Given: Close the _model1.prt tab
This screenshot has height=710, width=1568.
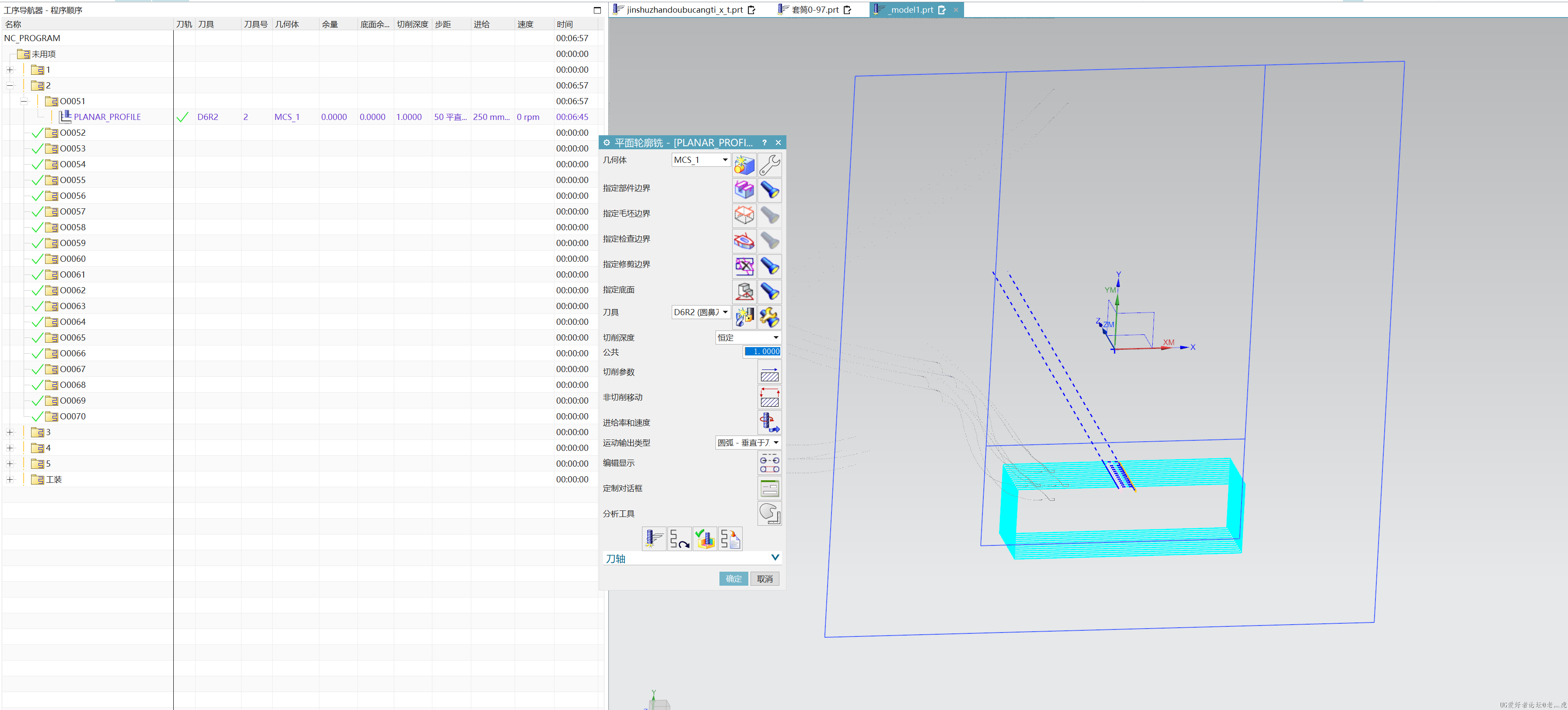Looking at the screenshot, I should point(956,10).
